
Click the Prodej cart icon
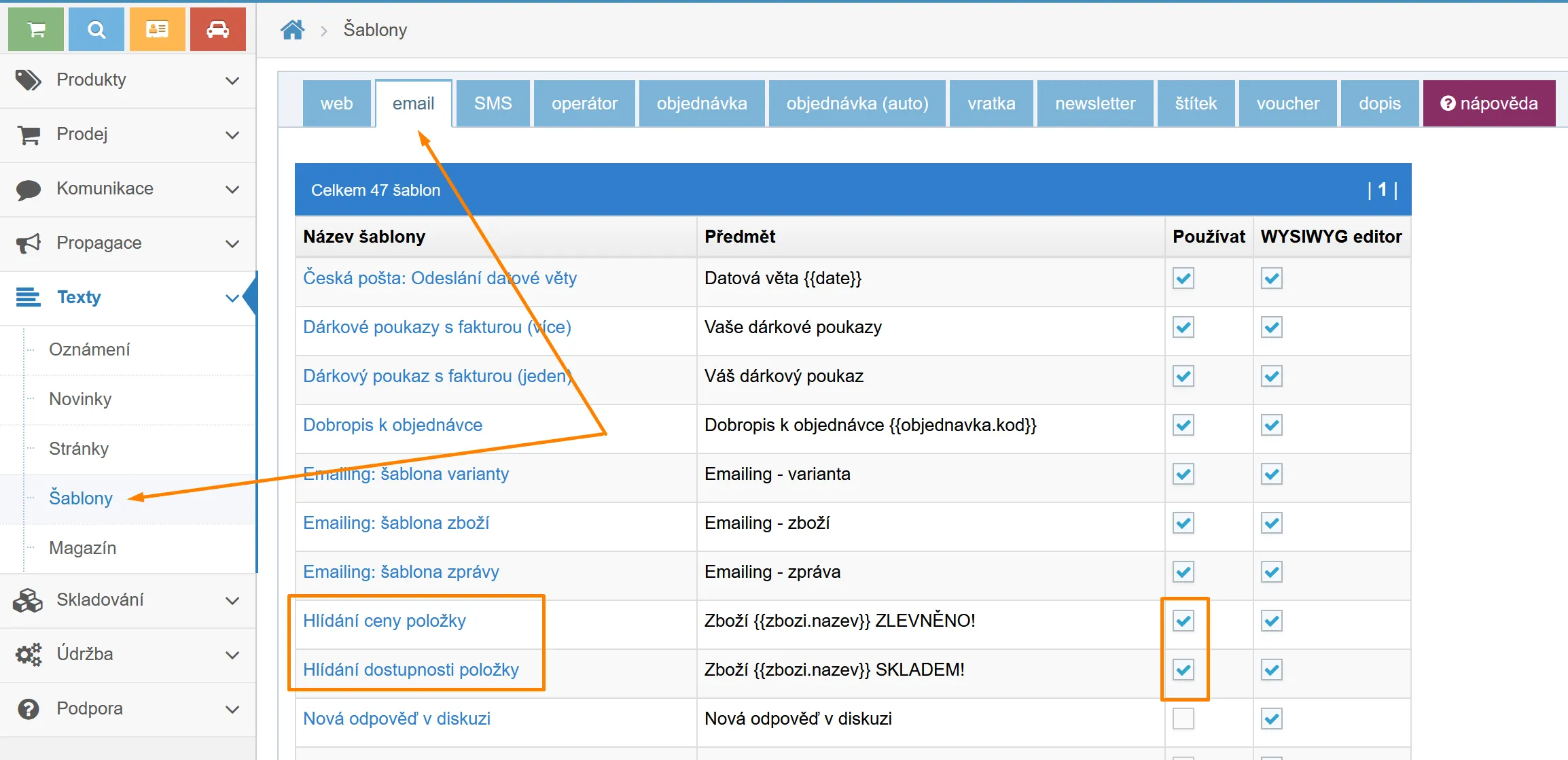coord(29,135)
